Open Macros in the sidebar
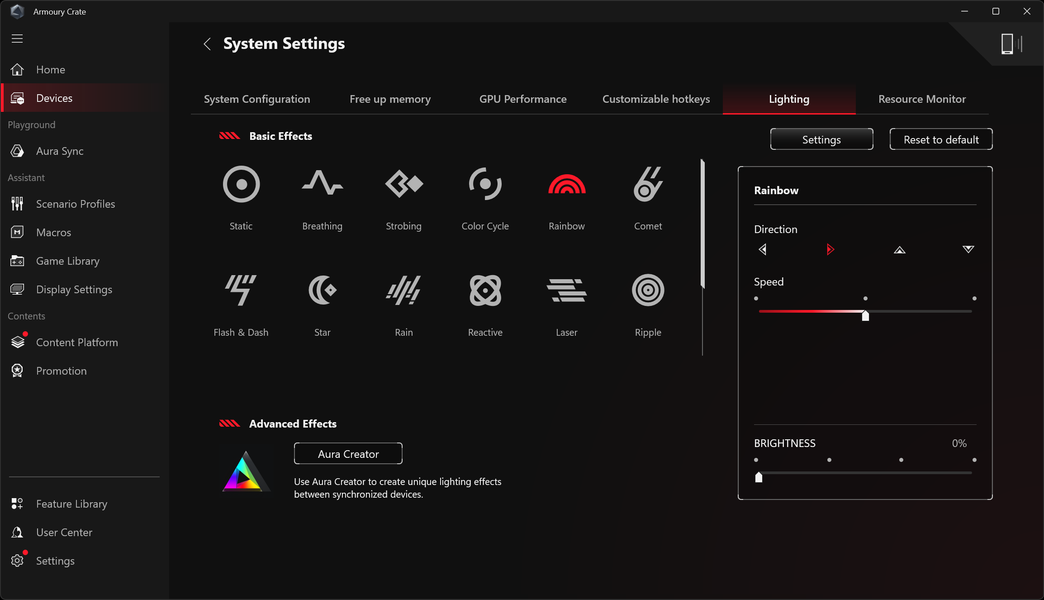Image resolution: width=1044 pixels, height=600 pixels. (85, 232)
